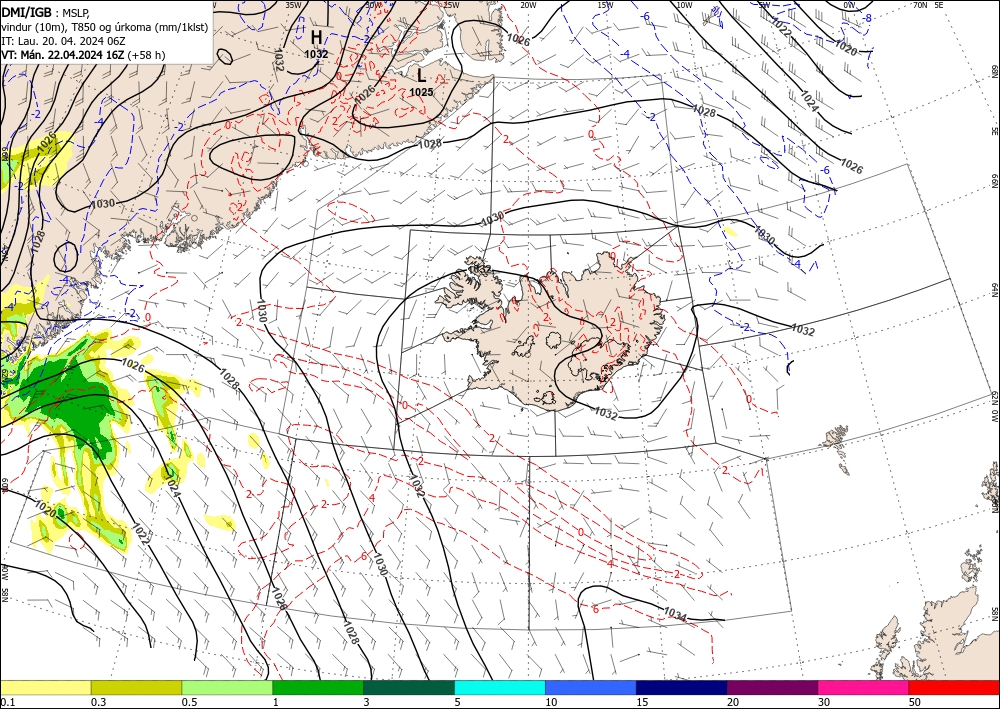Click the '-8' temperature contour label
Screen dimensions: 1000x709
[867, 18]
